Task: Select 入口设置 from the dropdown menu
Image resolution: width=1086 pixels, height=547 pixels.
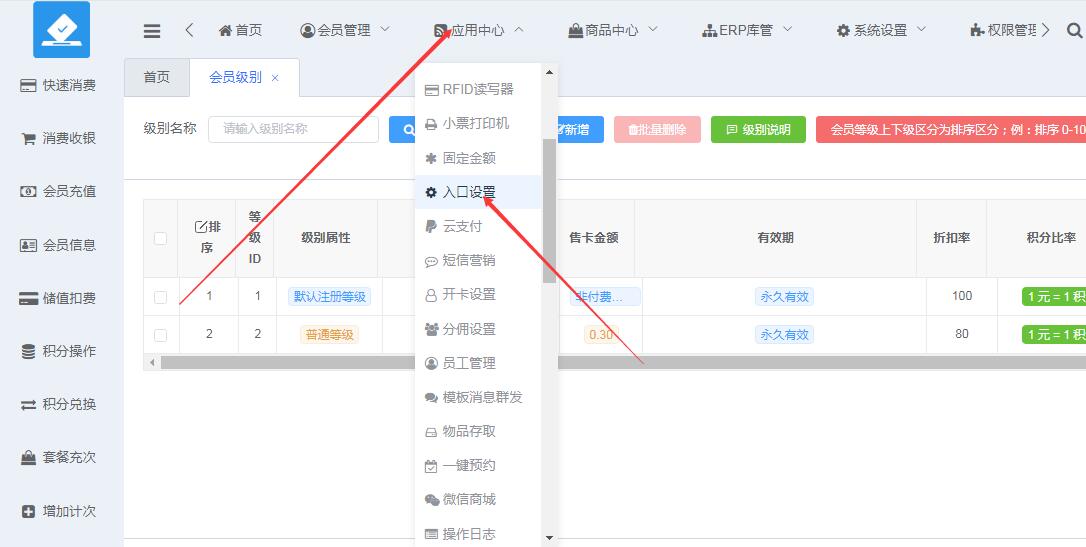Action: (x=469, y=193)
